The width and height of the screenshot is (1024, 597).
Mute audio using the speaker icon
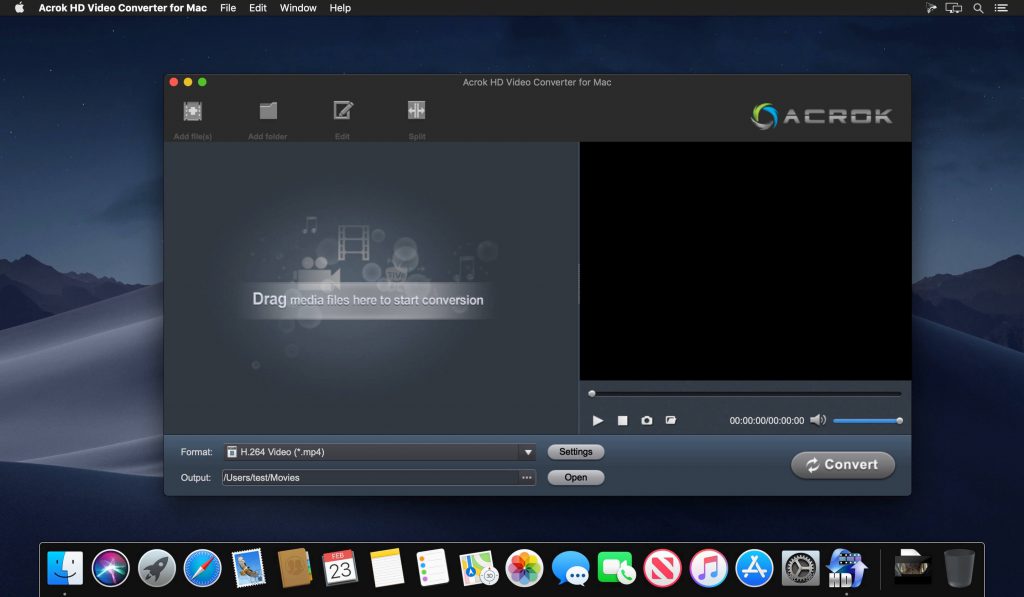click(818, 420)
